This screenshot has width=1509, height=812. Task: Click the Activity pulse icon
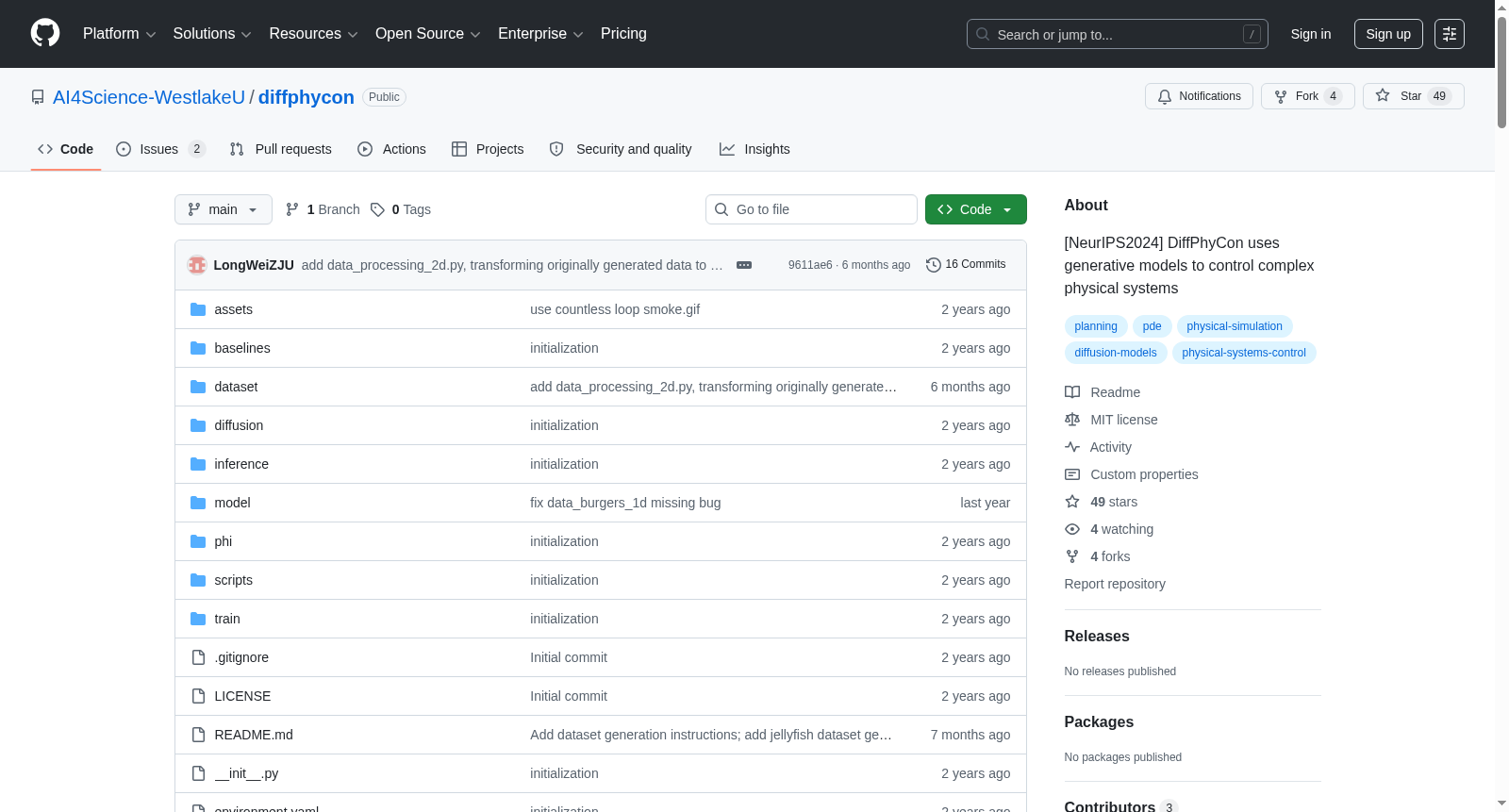(1072, 447)
